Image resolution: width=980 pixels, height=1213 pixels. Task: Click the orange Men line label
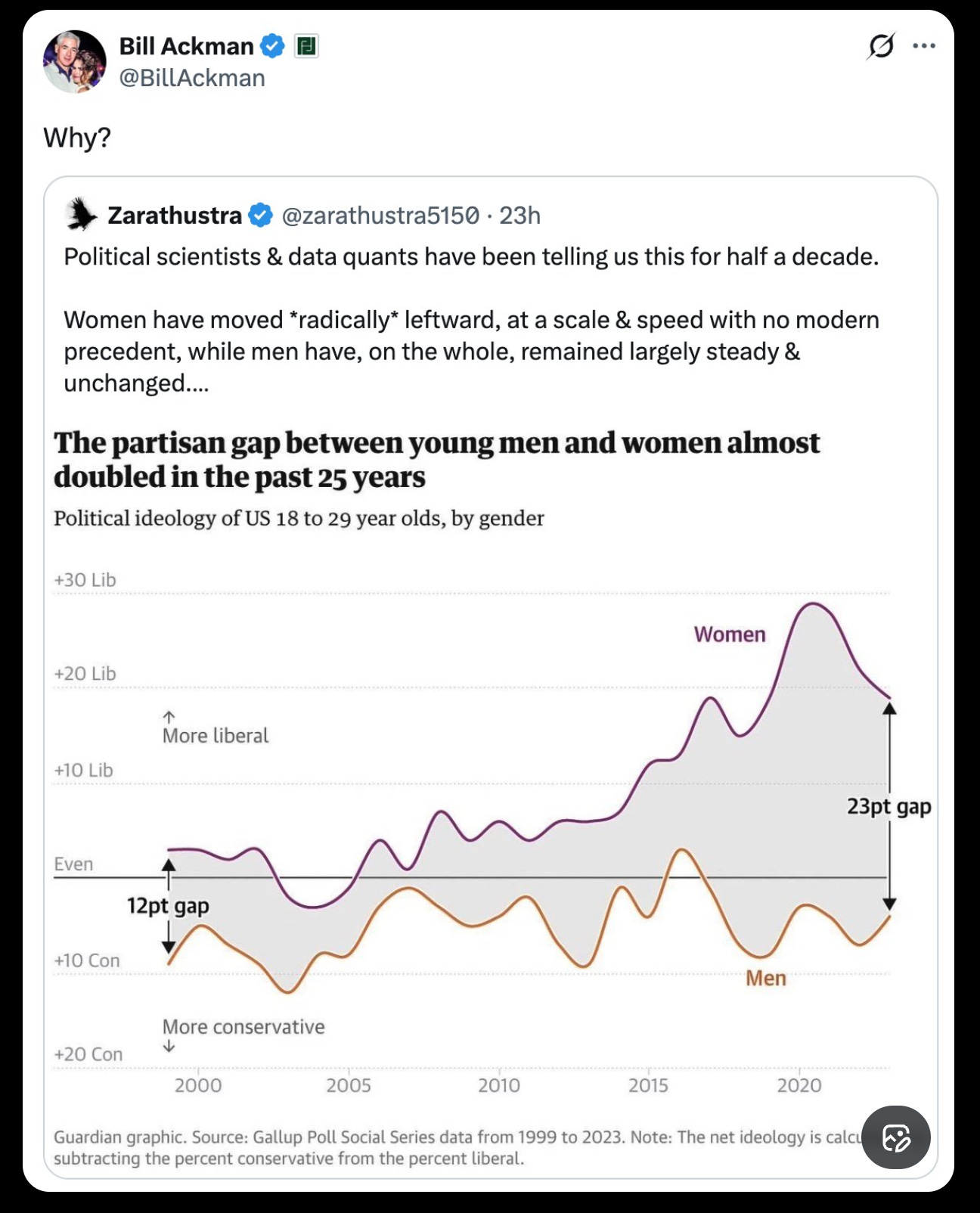pyautogui.click(x=766, y=979)
